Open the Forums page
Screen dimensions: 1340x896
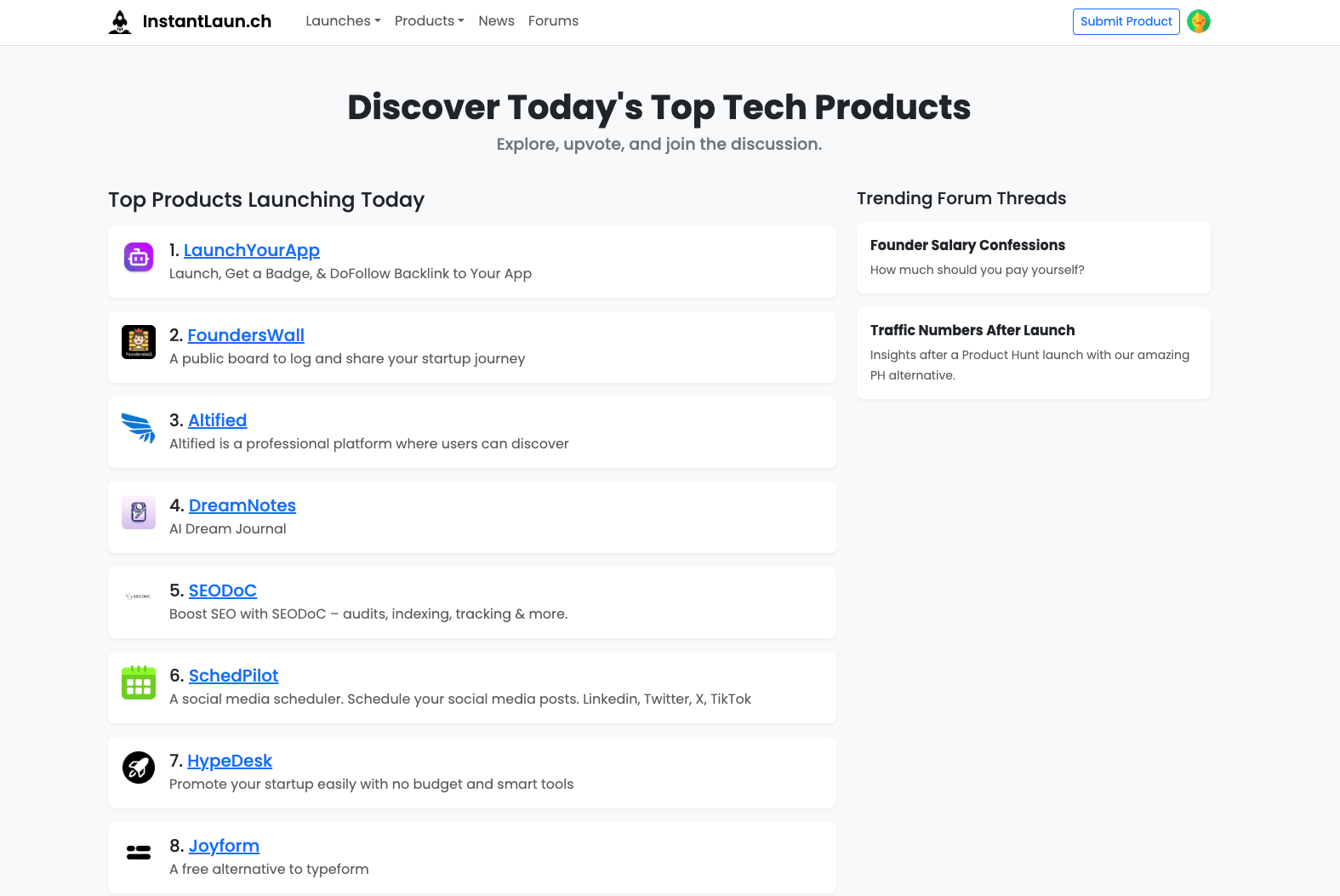point(553,21)
